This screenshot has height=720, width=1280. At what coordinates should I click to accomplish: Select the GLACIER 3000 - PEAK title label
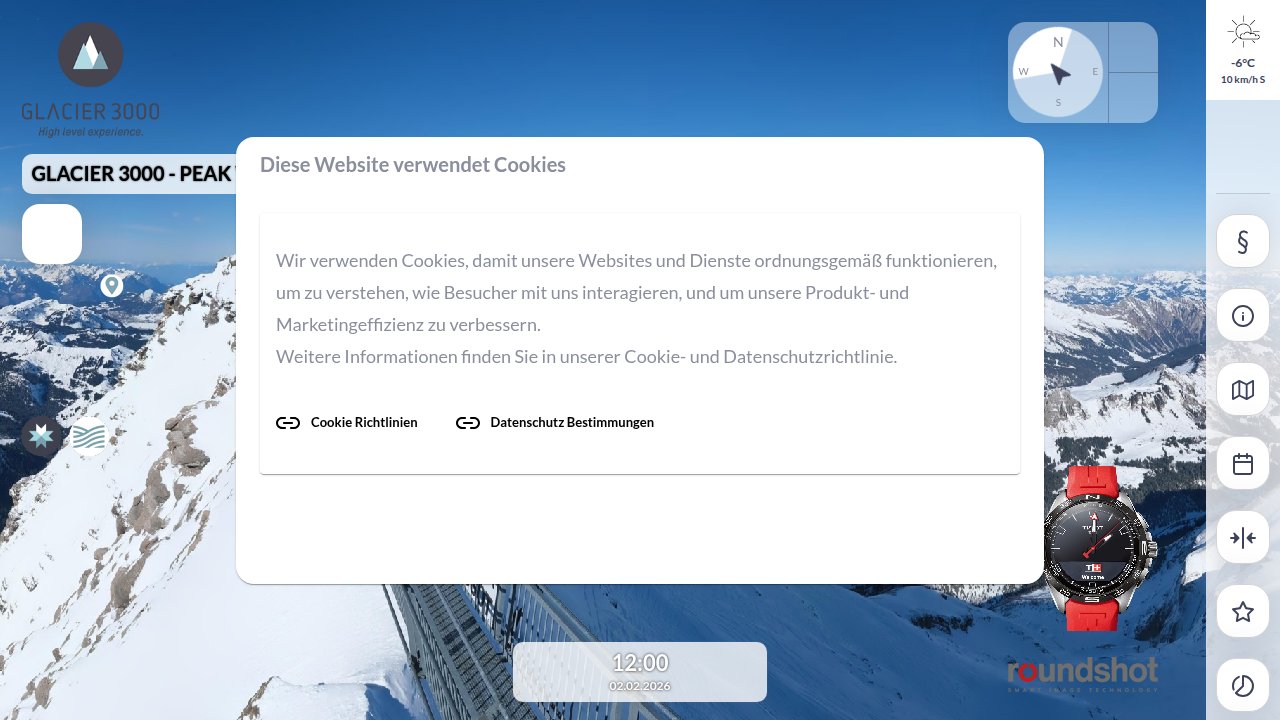coord(130,174)
